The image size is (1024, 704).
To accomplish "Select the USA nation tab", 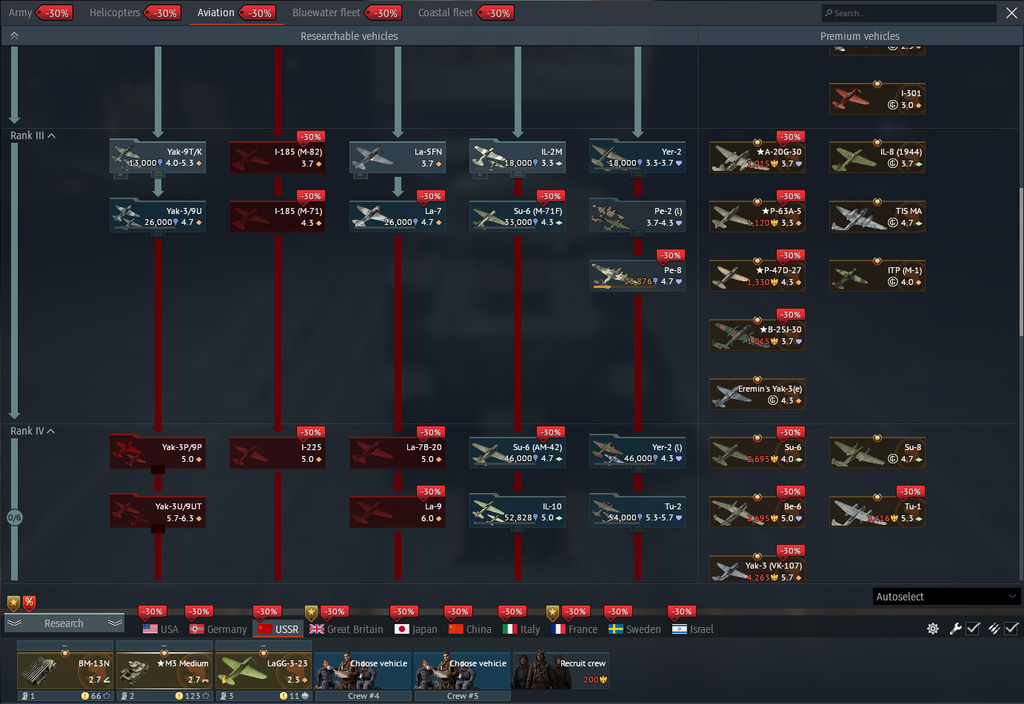I will [161, 629].
